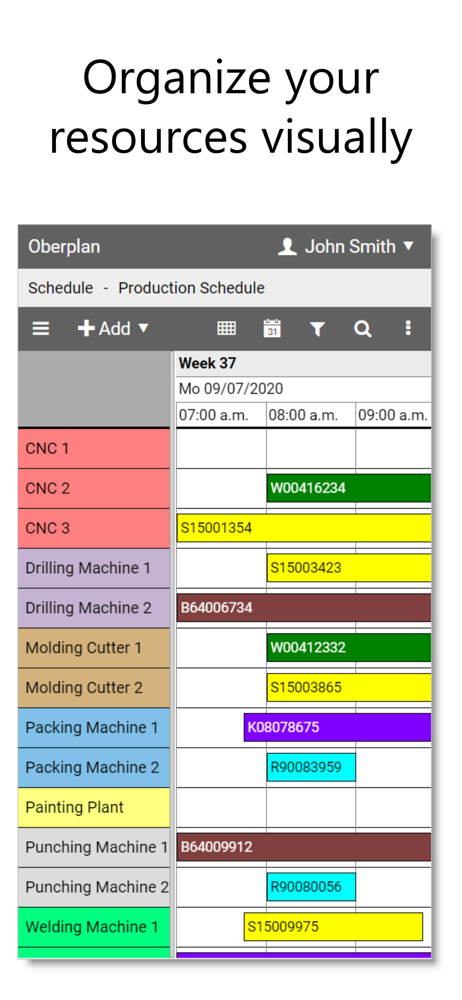Screen dimensions: 462x1000
Task: Open the three-dot more options icon
Action: point(408,328)
